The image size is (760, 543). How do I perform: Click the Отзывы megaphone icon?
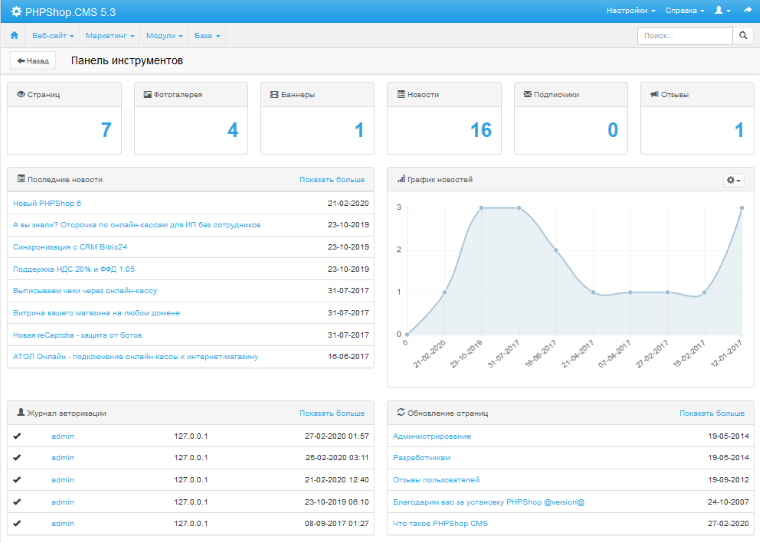(654, 94)
